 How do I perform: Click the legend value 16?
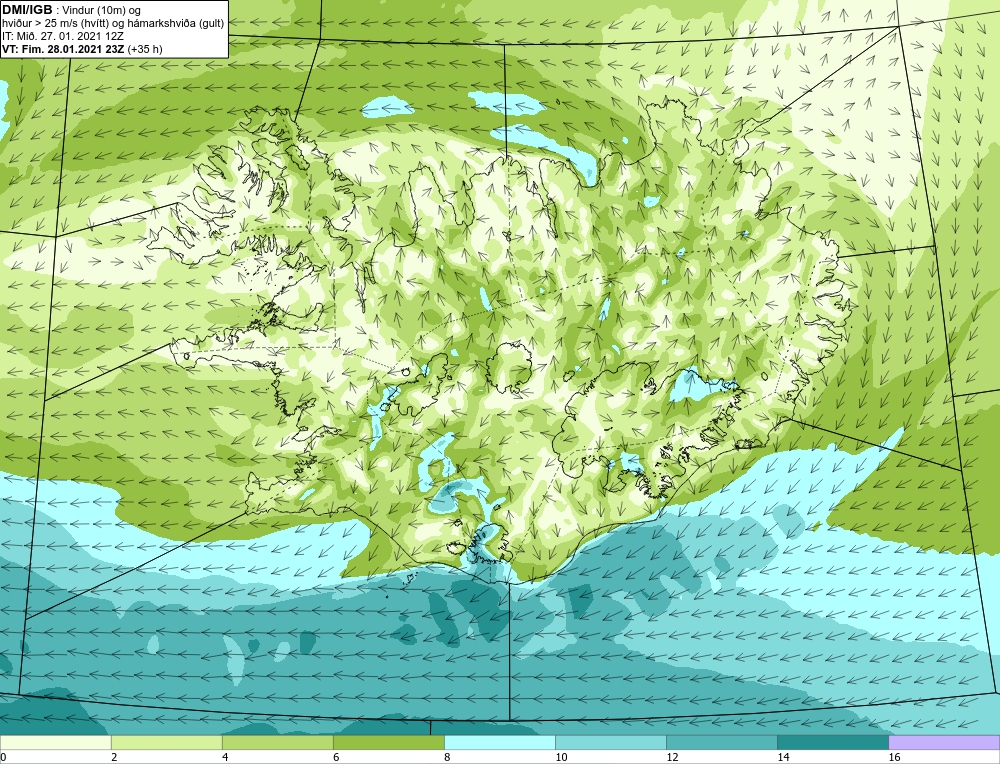[894, 757]
